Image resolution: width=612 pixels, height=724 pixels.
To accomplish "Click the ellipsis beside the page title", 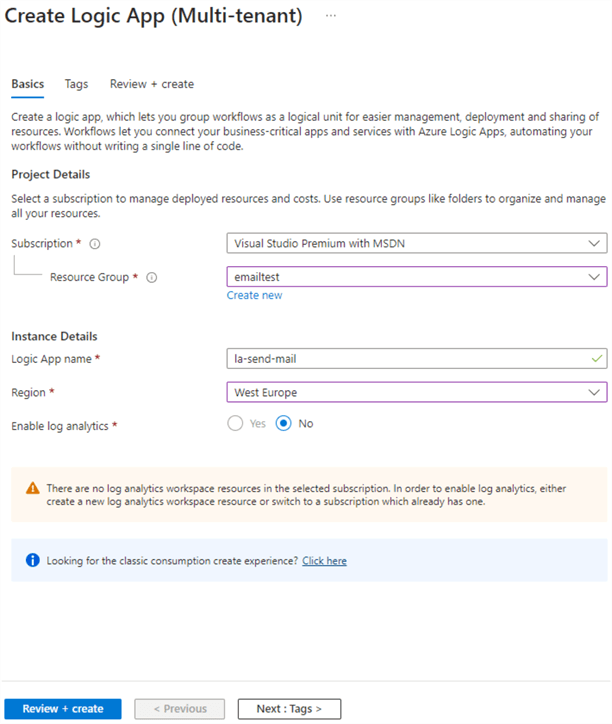I will pyautogui.click(x=331, y=17).
